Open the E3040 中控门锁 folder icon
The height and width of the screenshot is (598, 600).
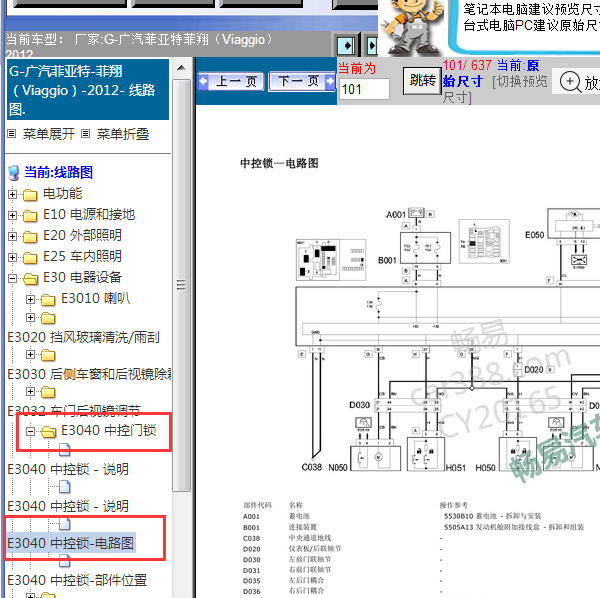pyautogui.click(x=49, y=432)
